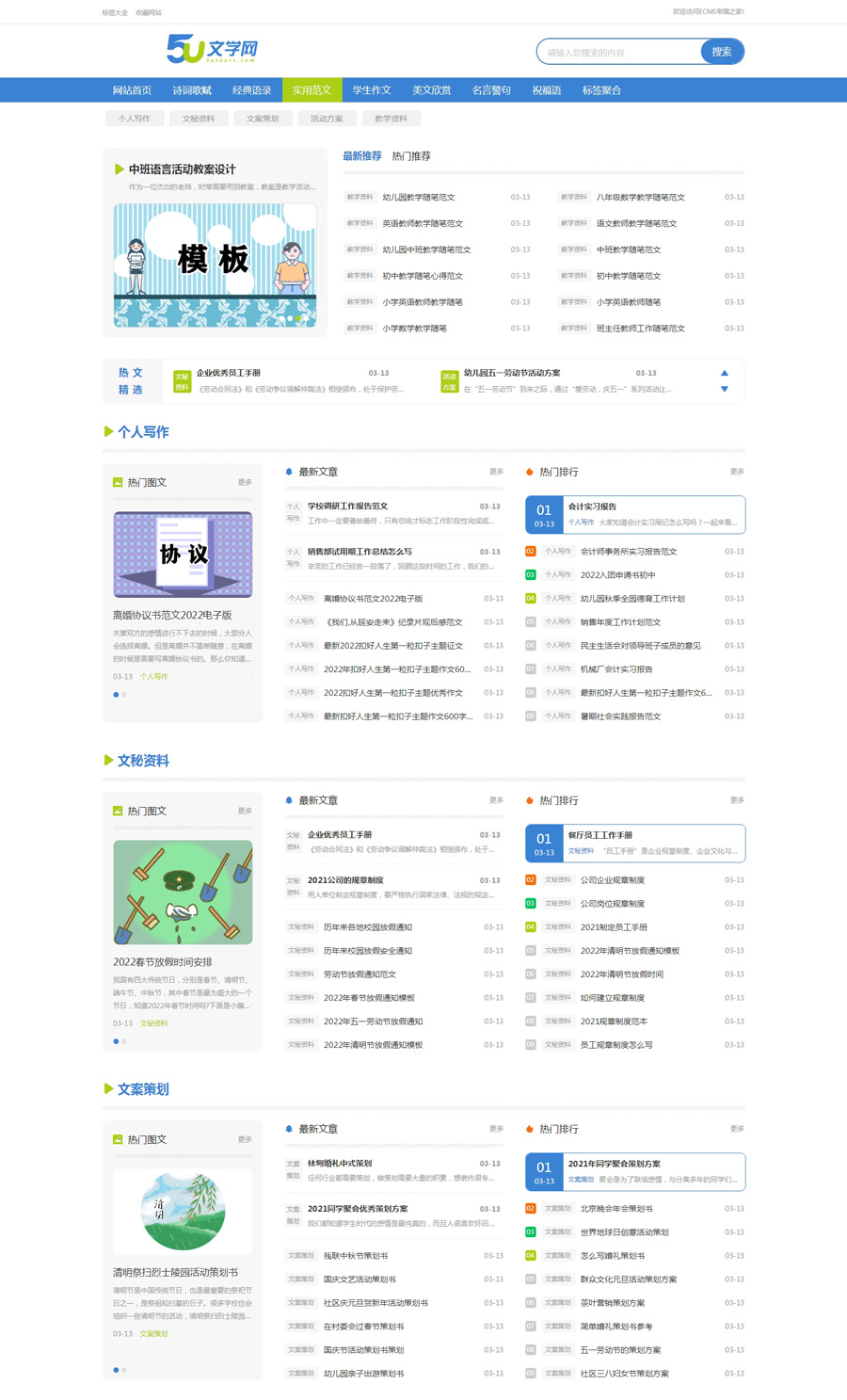This screenshot has height=1400, width=847.
Task: Click the 5U文字网 site logo
Action: tap(212, 49)
